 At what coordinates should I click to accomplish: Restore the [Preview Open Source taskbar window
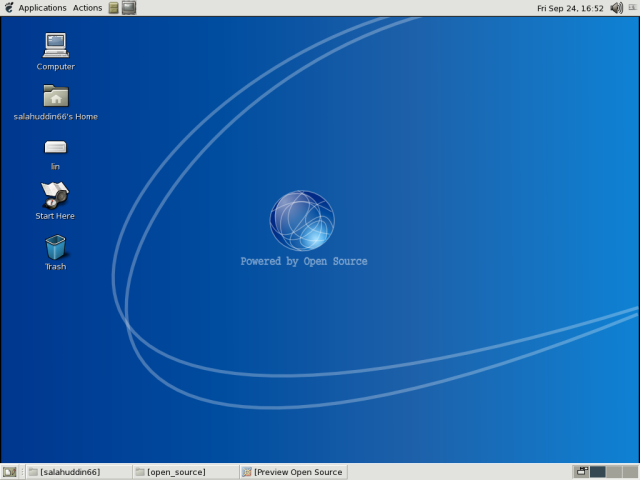point(293,472)
